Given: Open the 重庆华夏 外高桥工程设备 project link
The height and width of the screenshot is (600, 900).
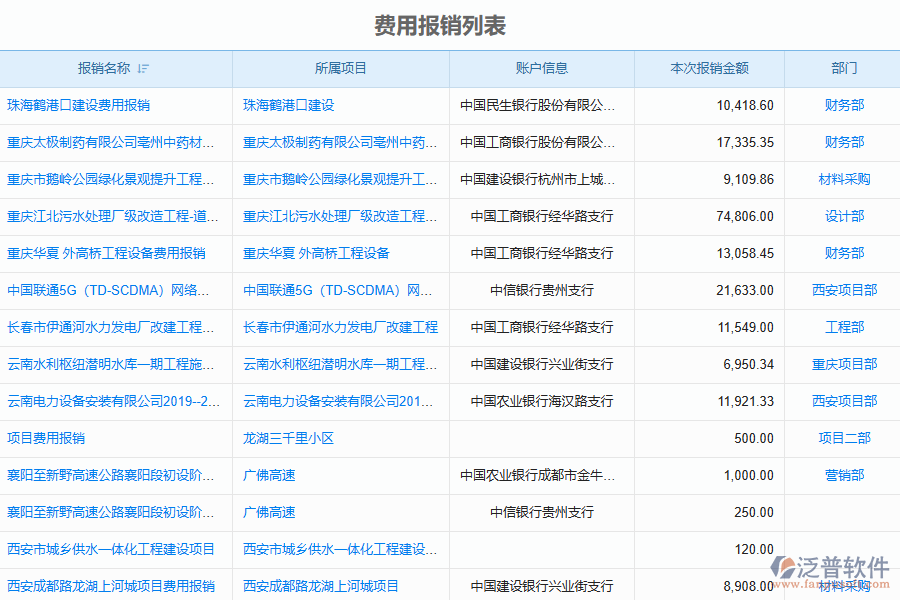Looking at the screenshot, I should coord(316,253).
